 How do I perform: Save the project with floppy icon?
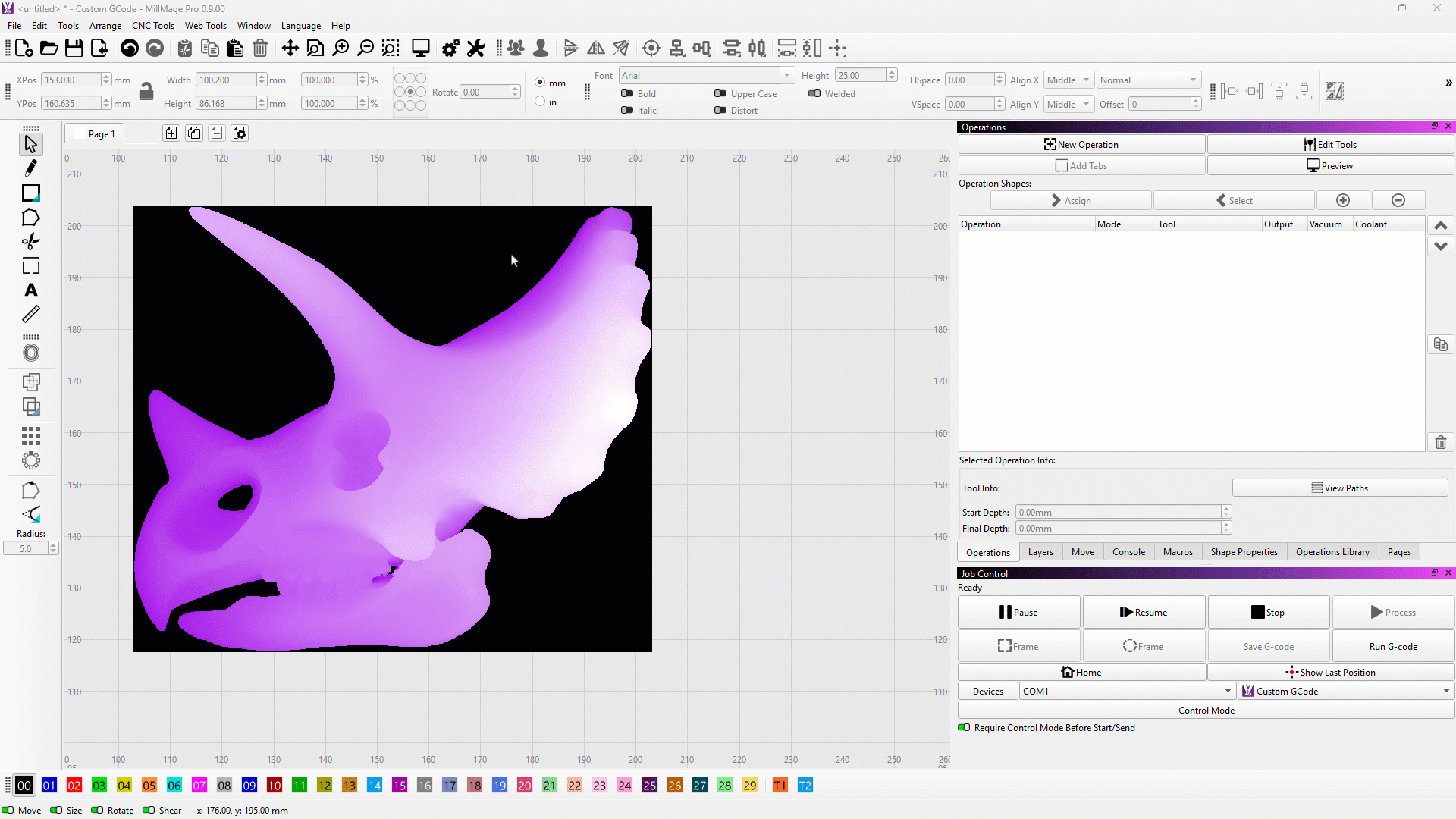point(74,49)
